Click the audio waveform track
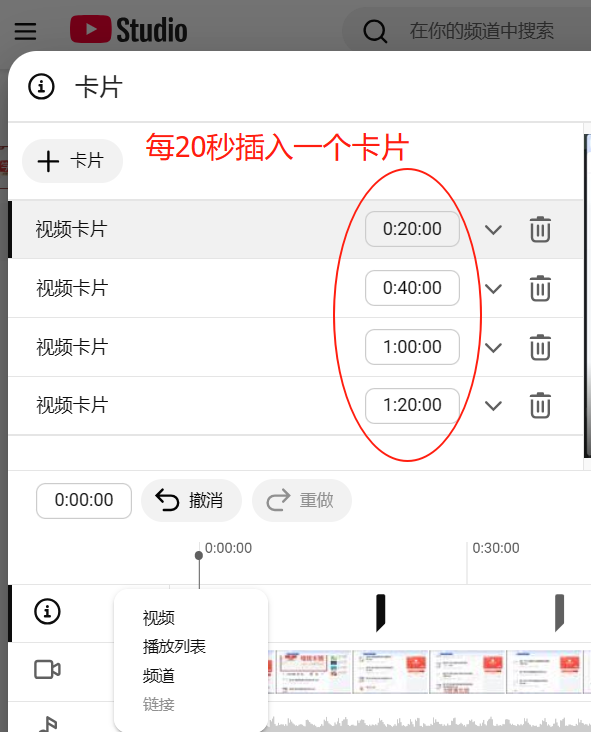This screenshot has width=591, height=732. pyautogui.click(x=429, y=723)
